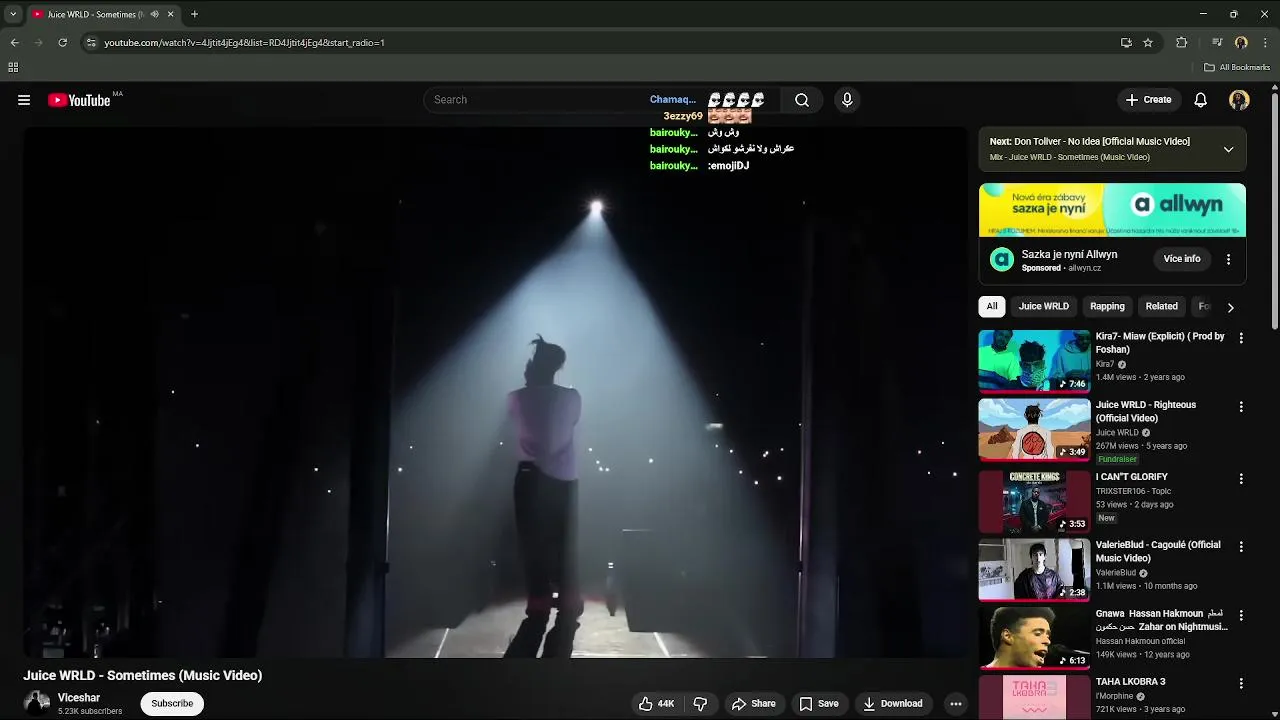Open more actions ellipsis under video

(x=956, y=704)
